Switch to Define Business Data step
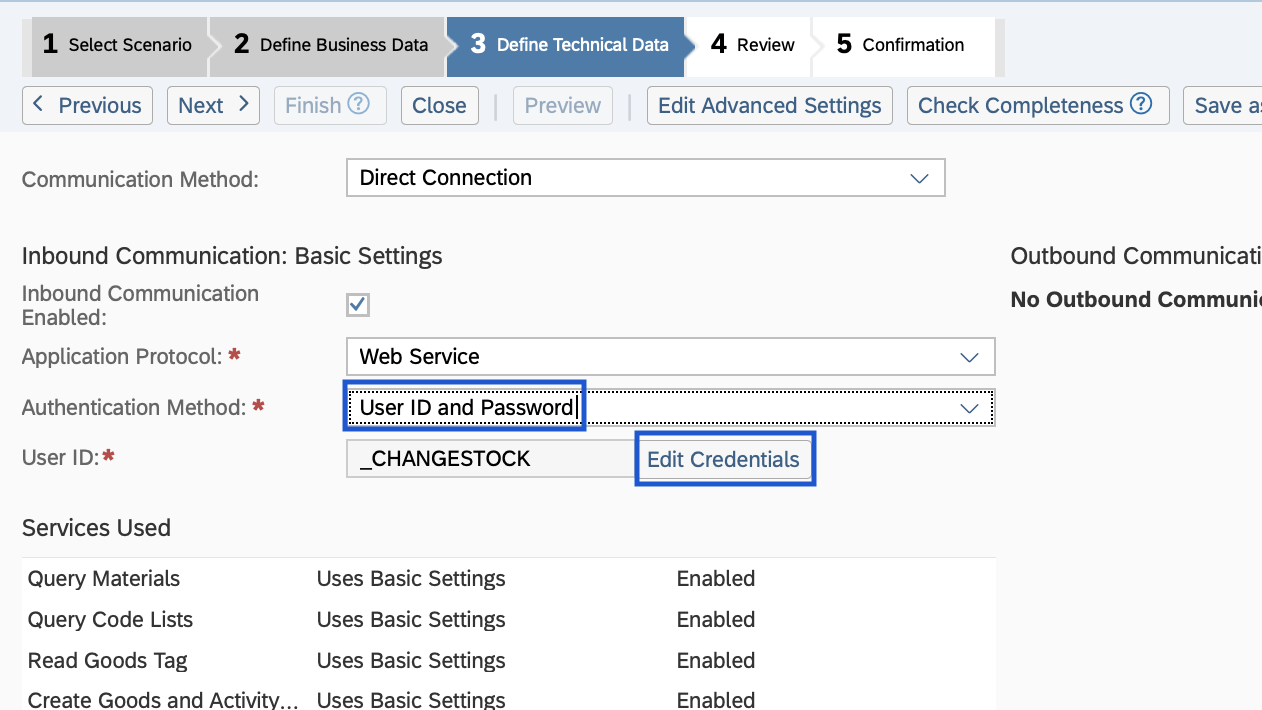This screenshot has width=1262, height=710. coord(330,45)
